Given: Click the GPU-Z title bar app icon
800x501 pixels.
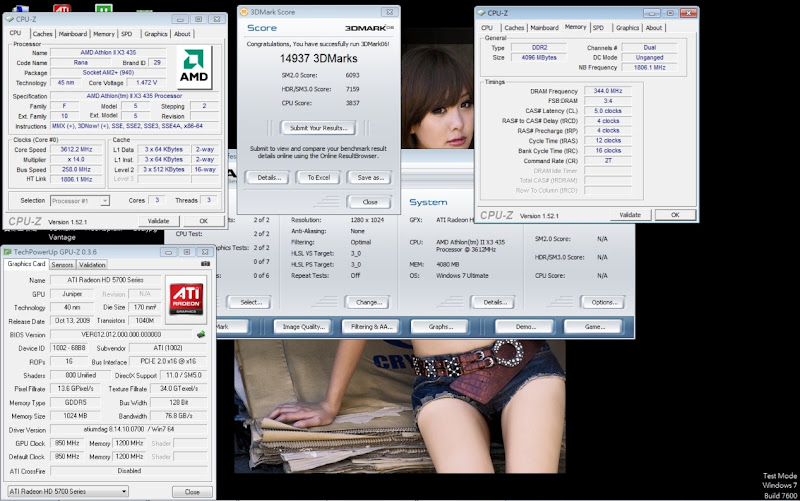Looking at the screenshot, I should point(8,252).
